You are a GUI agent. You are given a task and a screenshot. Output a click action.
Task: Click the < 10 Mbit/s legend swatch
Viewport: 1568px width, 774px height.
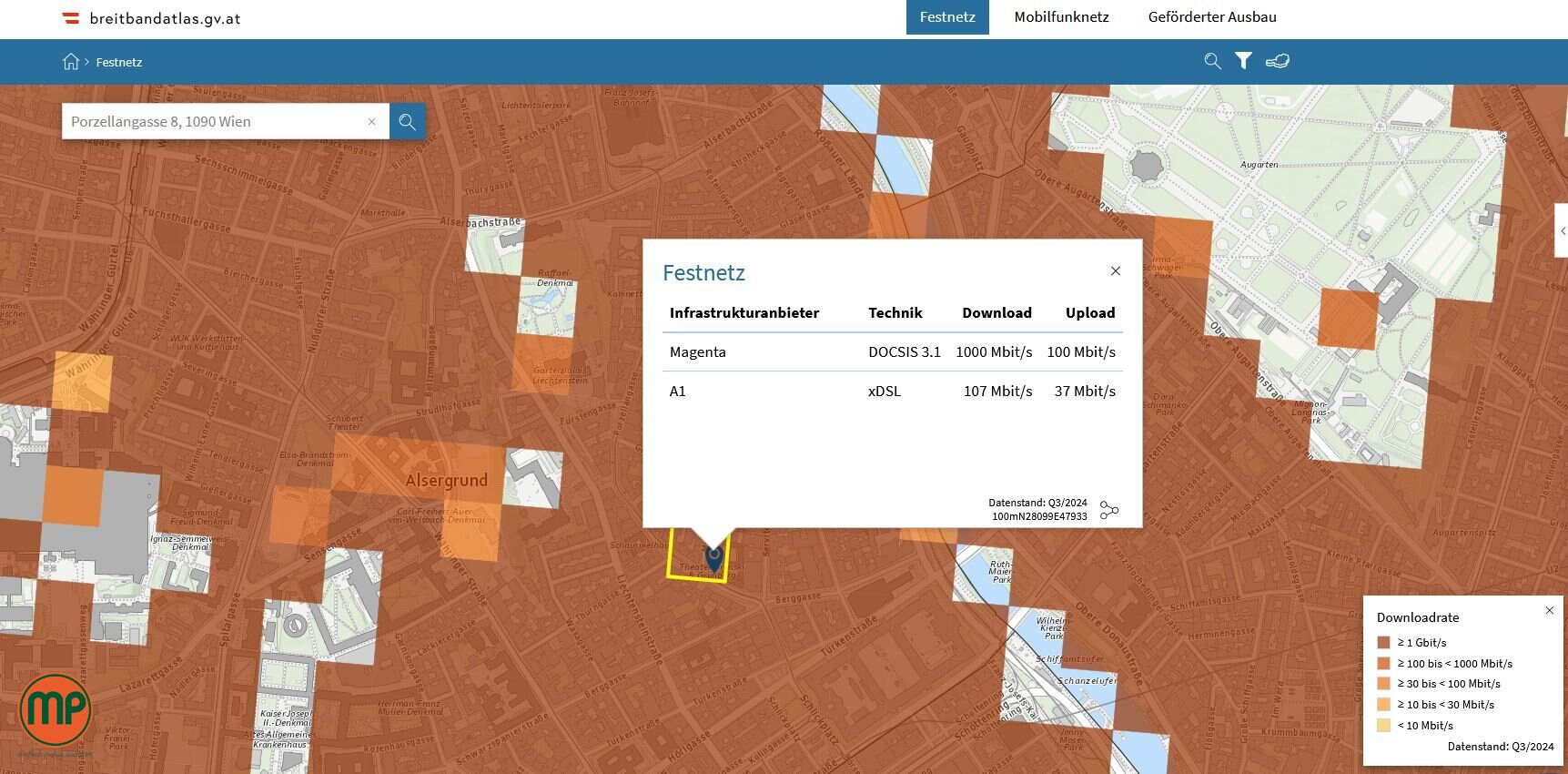(x=1384, y=726)
